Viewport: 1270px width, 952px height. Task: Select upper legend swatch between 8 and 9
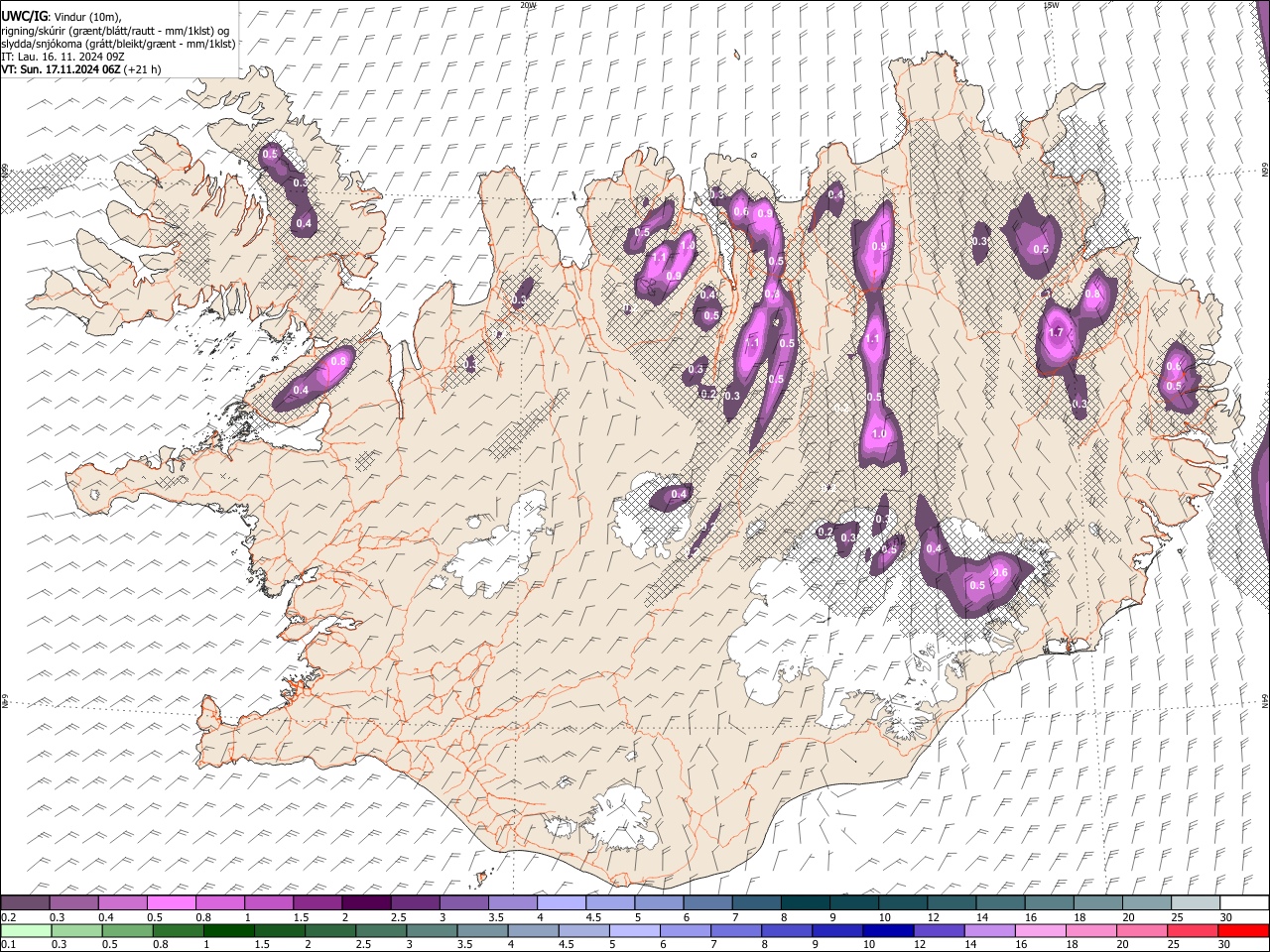(x=804, y=903)
